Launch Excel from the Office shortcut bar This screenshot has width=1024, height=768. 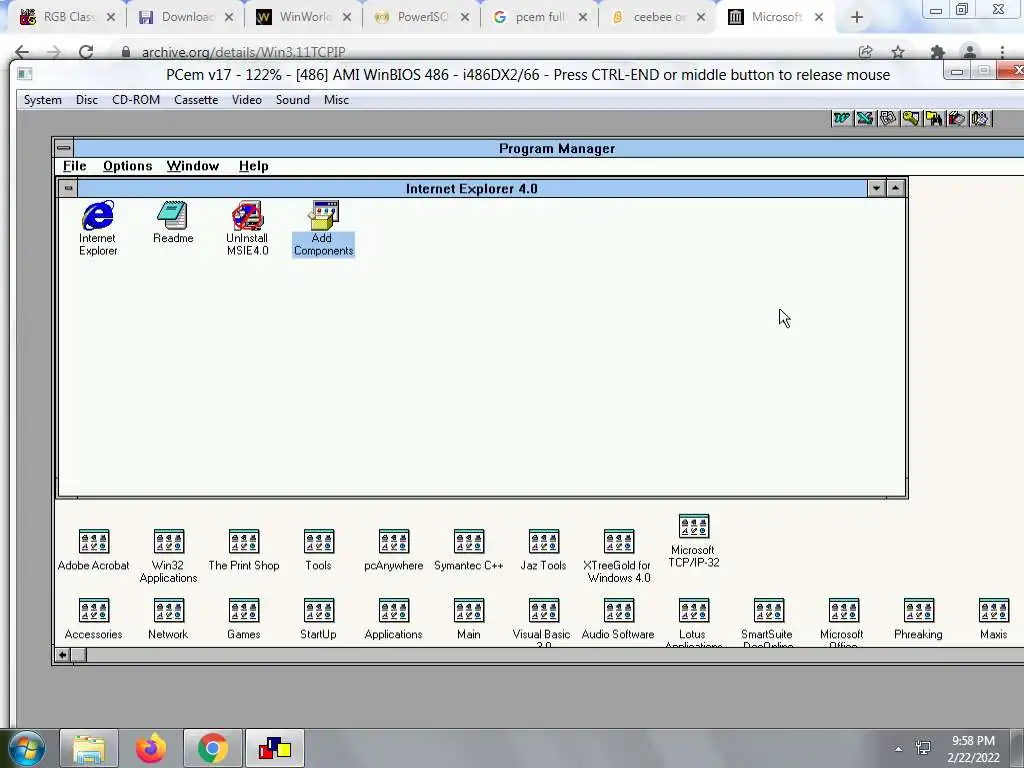coord(865,118)
